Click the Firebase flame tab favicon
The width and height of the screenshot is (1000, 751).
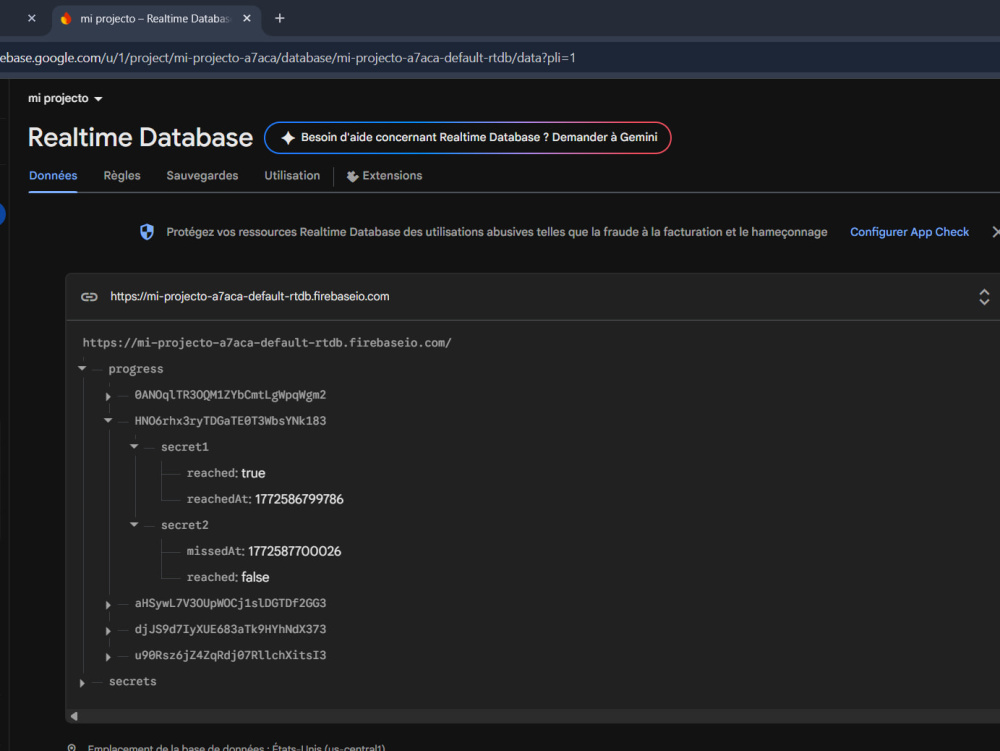tap(66, 18)
